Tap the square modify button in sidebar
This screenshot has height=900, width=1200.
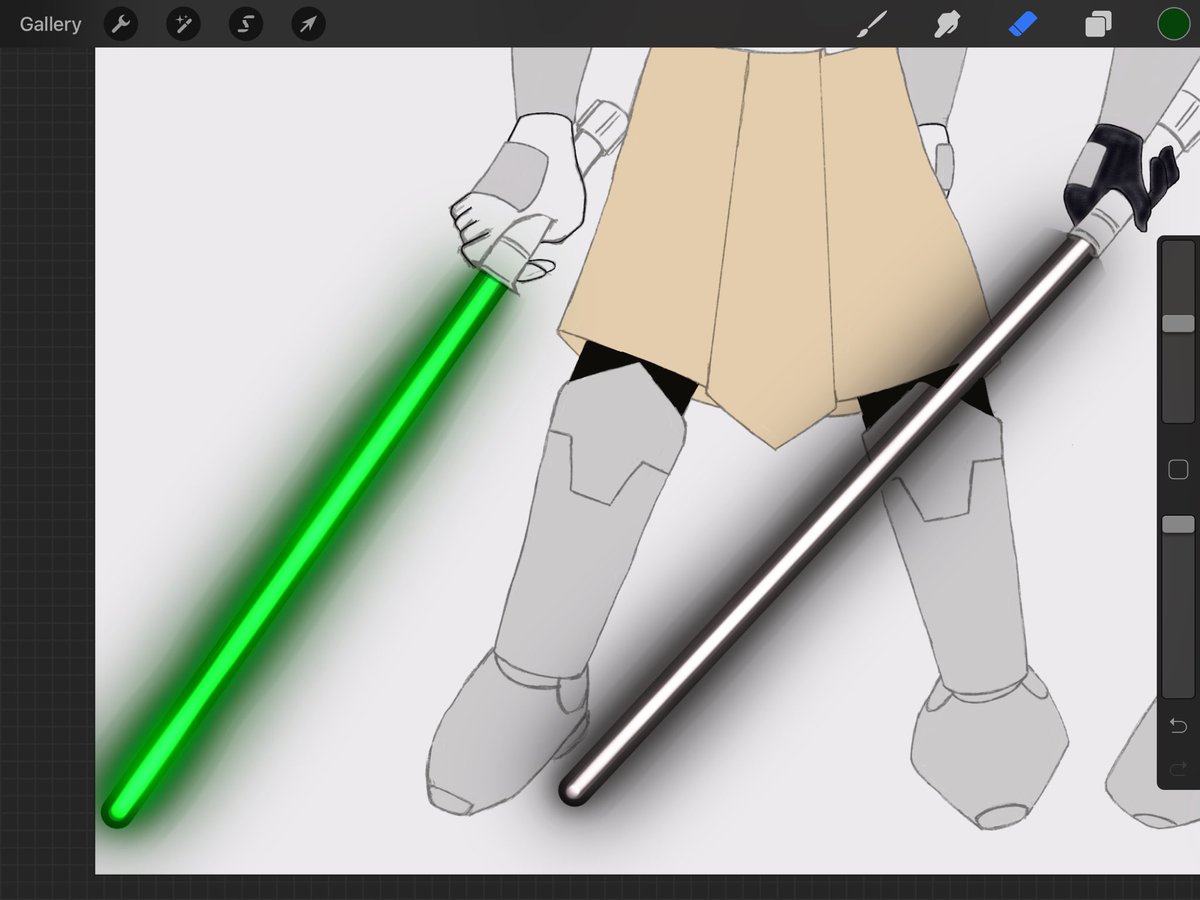pos(1178,469)
